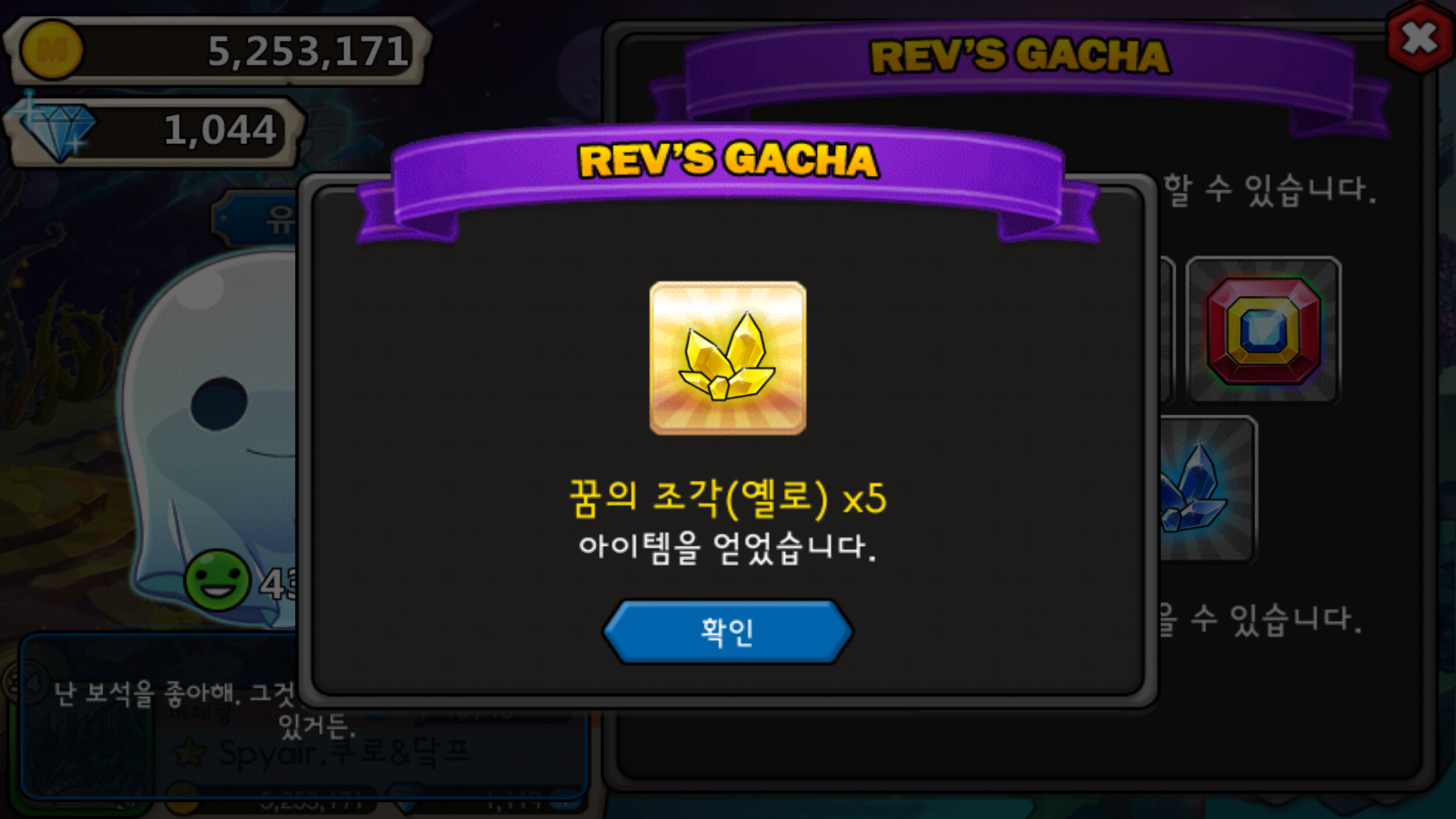Tap the 아이템을 얻었습니다 message
Screen dimensions: 1456x819
[x=728, y=547]
